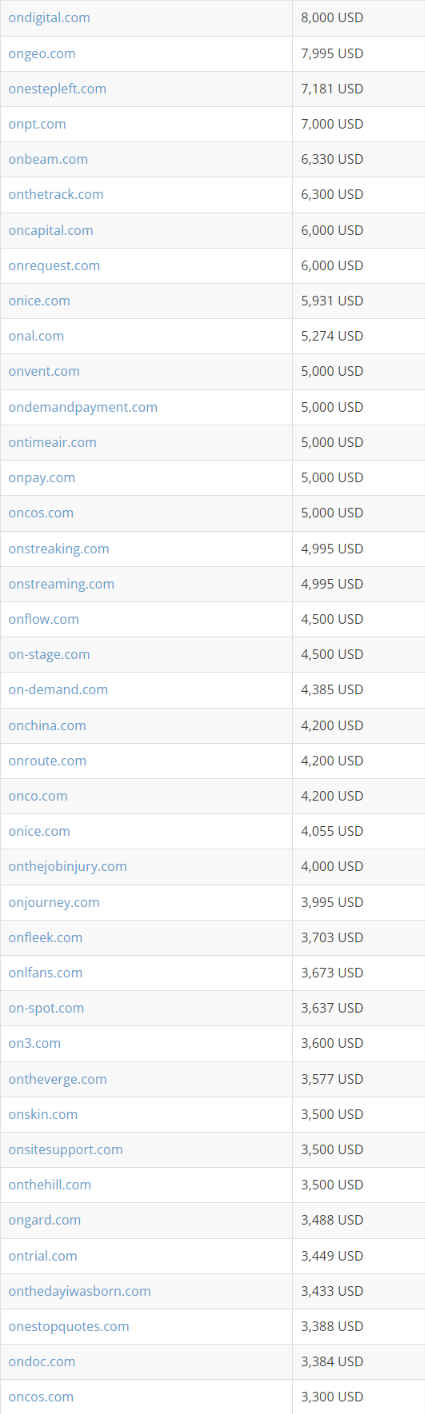Open the onfleek.com link

(x=46, y=937)
